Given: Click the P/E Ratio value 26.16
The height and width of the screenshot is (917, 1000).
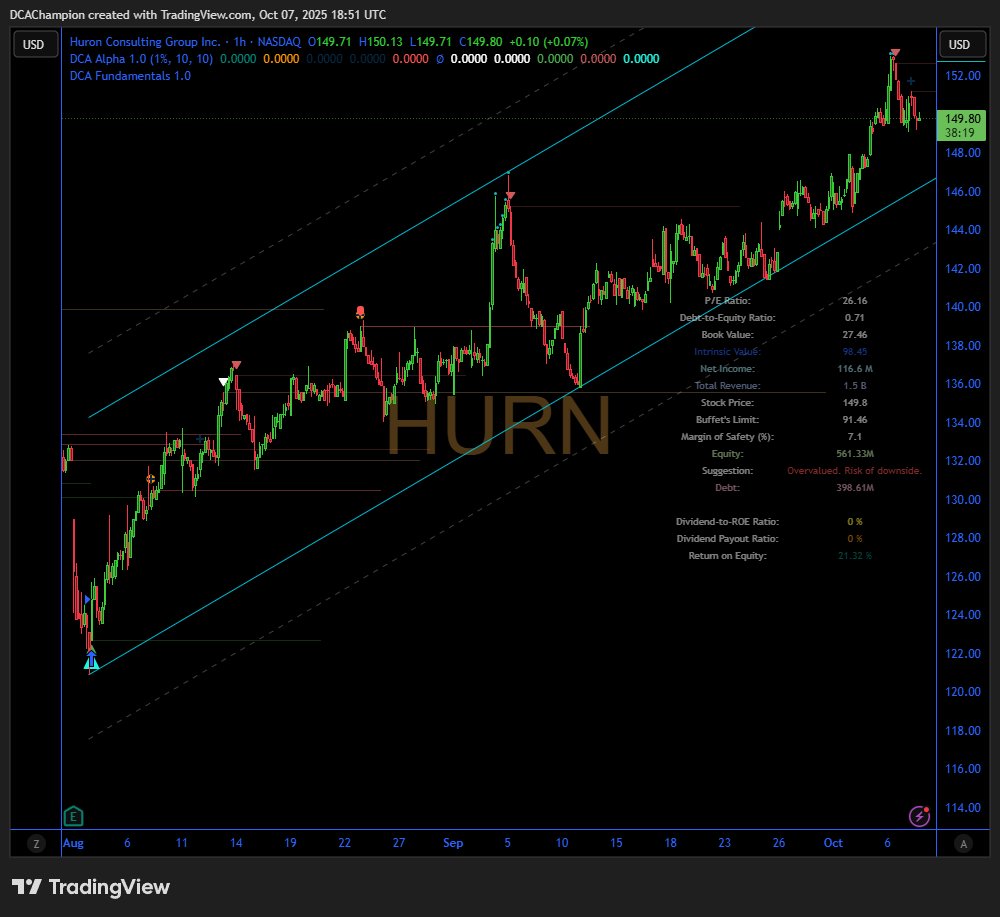Looking at the screenshot, I should pyautogui.click(x=855, y=300).
